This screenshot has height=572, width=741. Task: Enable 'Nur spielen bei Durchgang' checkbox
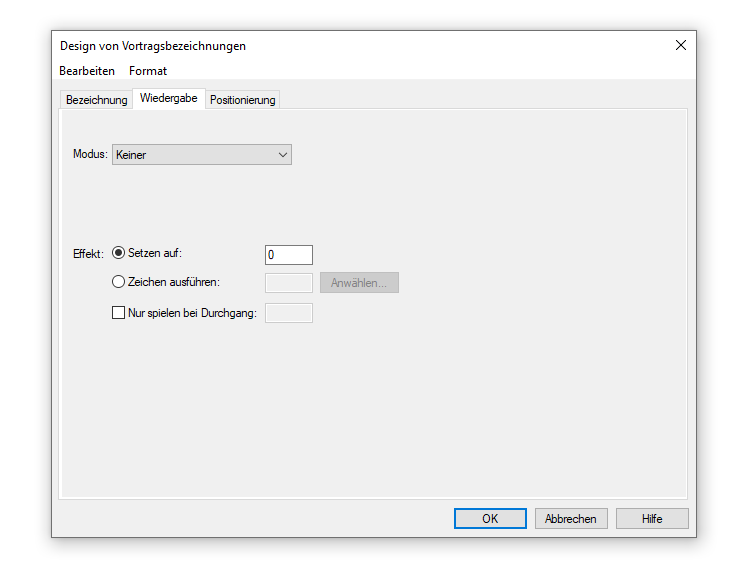coord(119,313)
